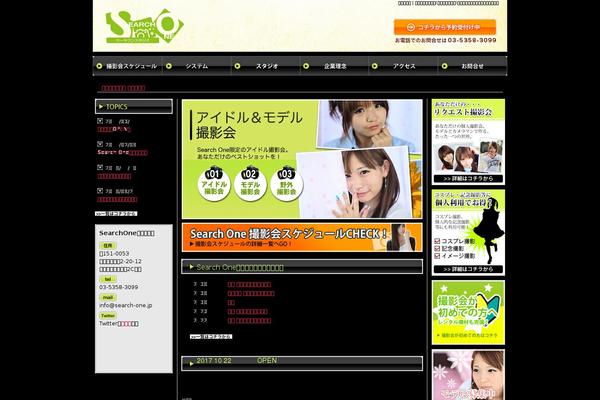This screenshot has width=600, height=400.
Task: Click the 03 野外撮影会 circle icon
Action: click(x=287, y=183)
